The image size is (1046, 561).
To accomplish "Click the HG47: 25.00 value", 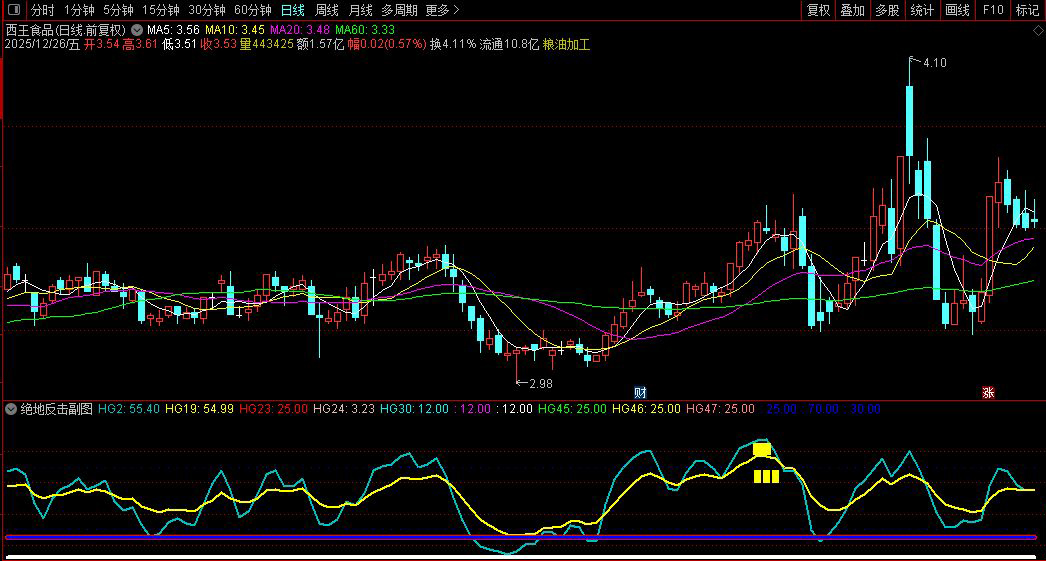I will click(x=720, y=409).
